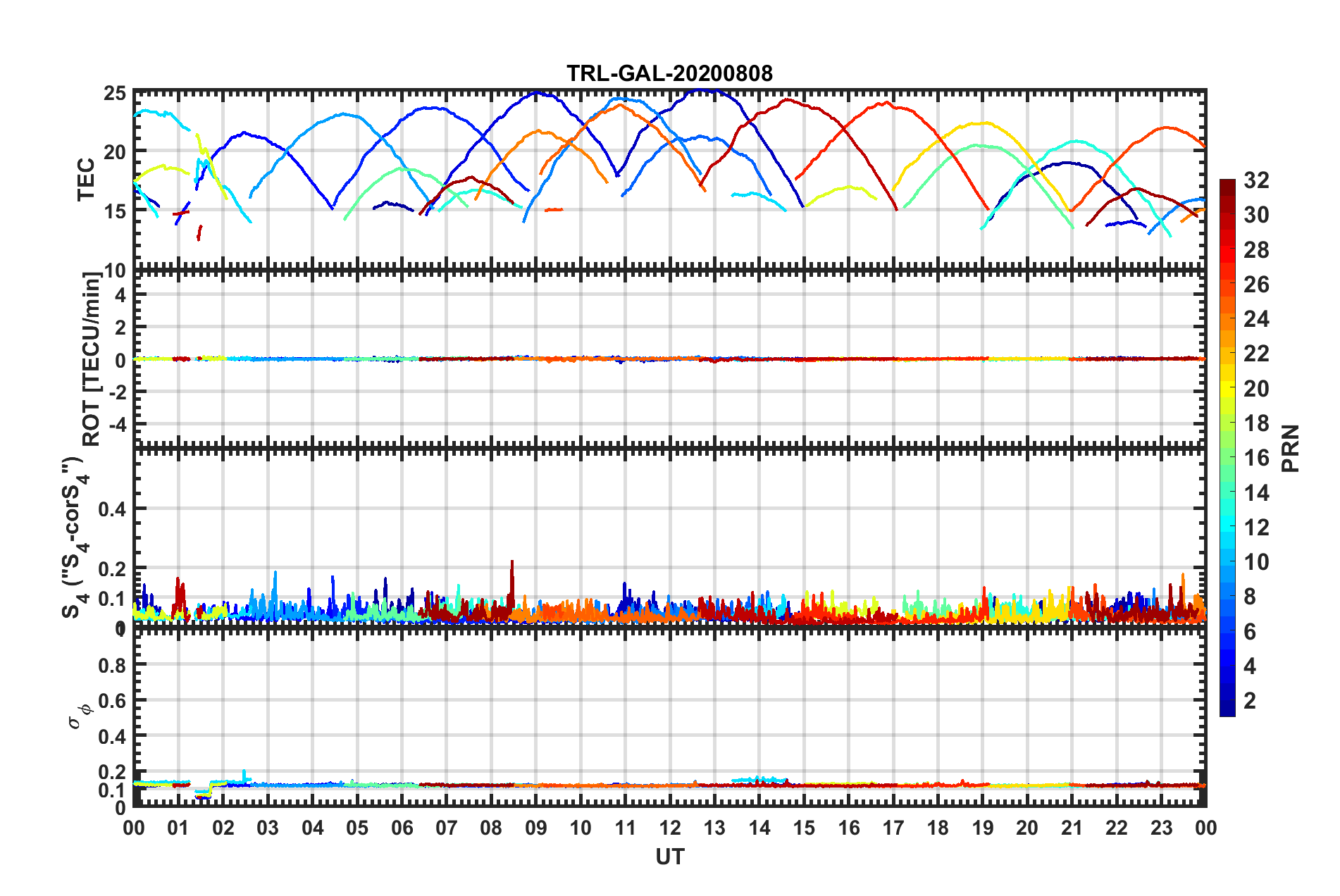Image resolution: width=1340 pixels, height=896 pixels.
Task: Click ROT y-axis tick label 4
Action: click(x=120, y=295)
